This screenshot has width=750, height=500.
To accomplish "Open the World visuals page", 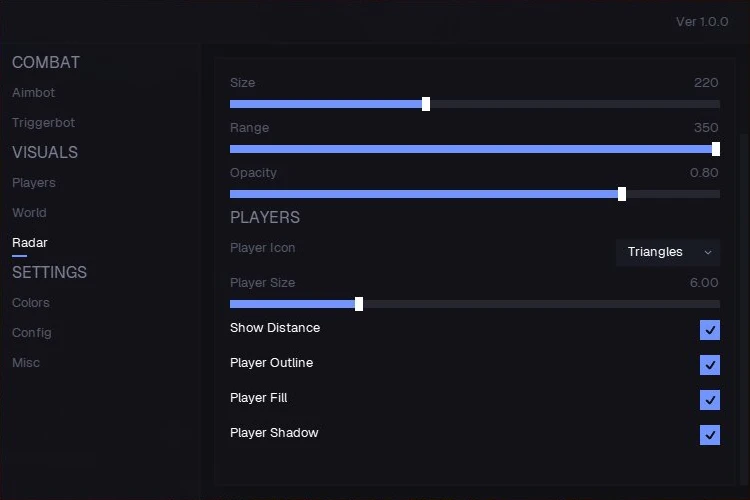I will coord(29,212).
